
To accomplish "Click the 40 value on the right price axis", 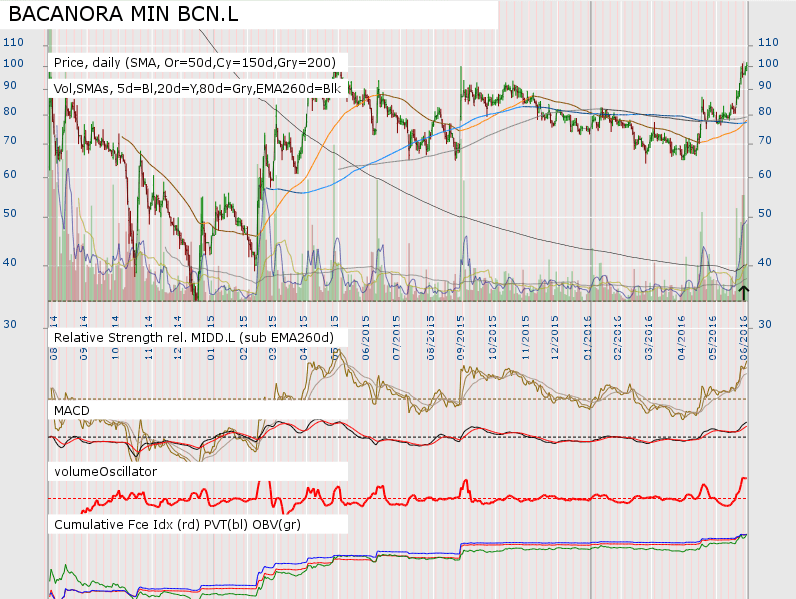I will tap(768, 263).
